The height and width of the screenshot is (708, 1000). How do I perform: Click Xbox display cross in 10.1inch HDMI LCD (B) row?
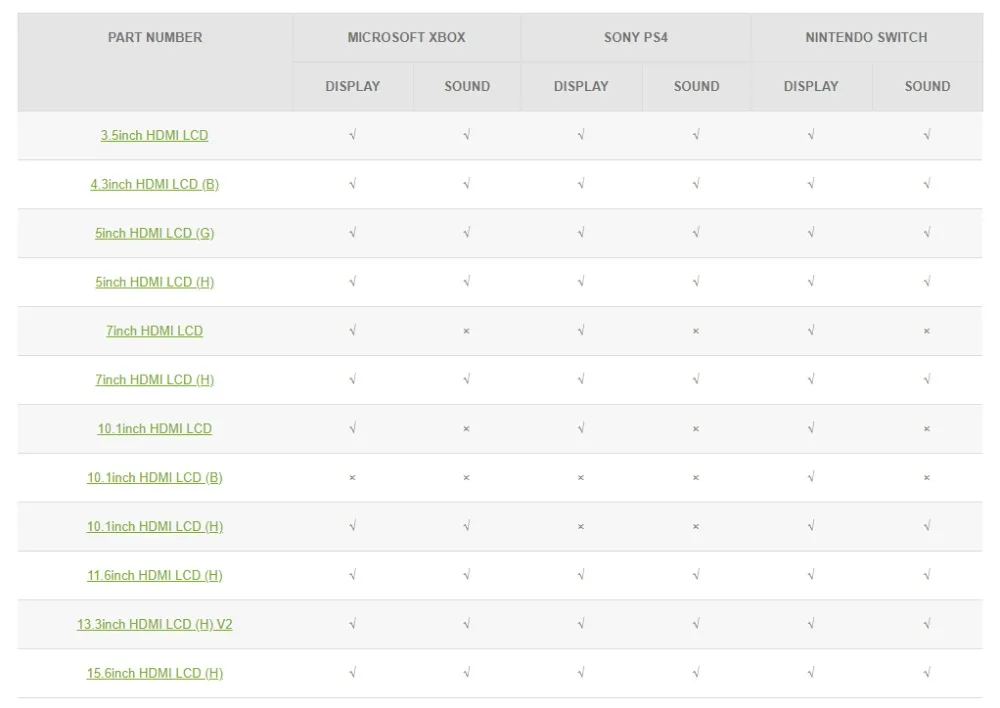352,478
